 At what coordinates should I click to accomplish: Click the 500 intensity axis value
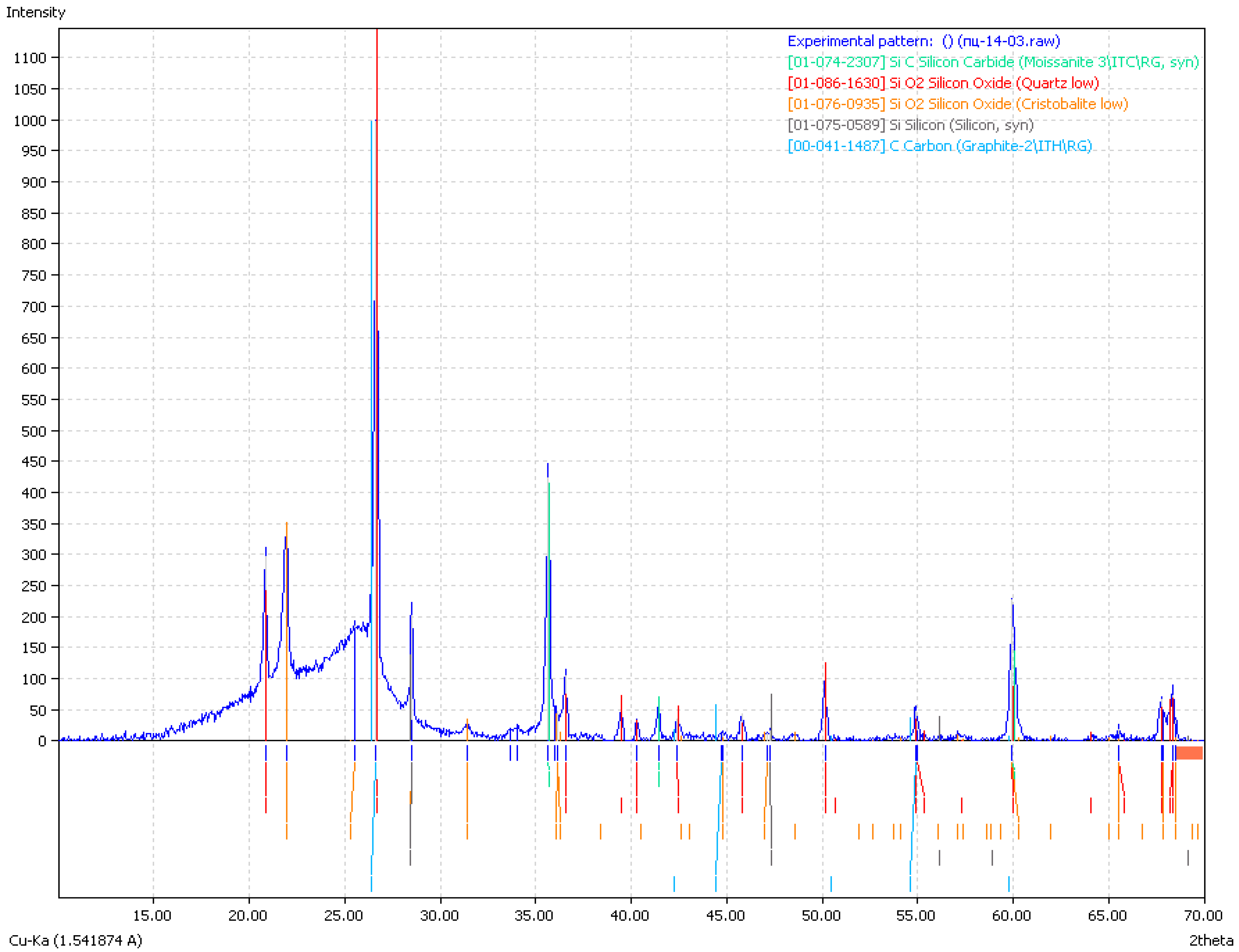coord(33,431)
